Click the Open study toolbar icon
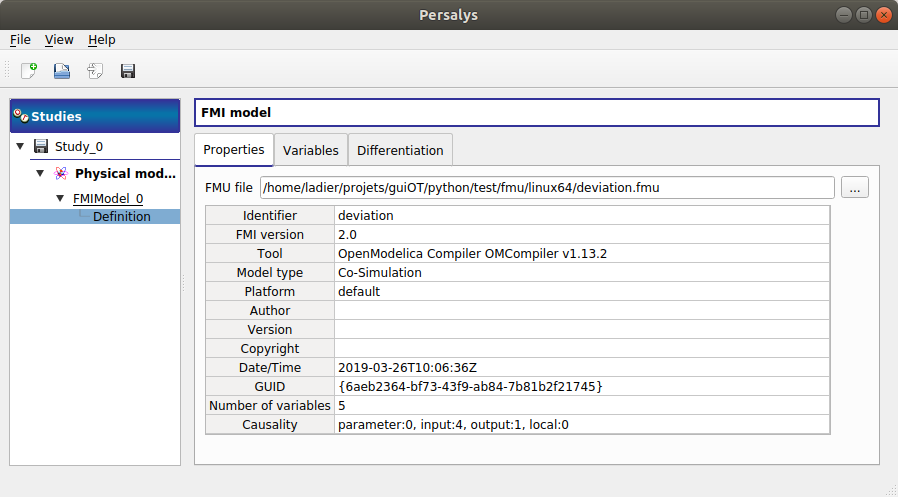Screen dimensions: 898x497 pyautogui.click(x=62, y=71)
